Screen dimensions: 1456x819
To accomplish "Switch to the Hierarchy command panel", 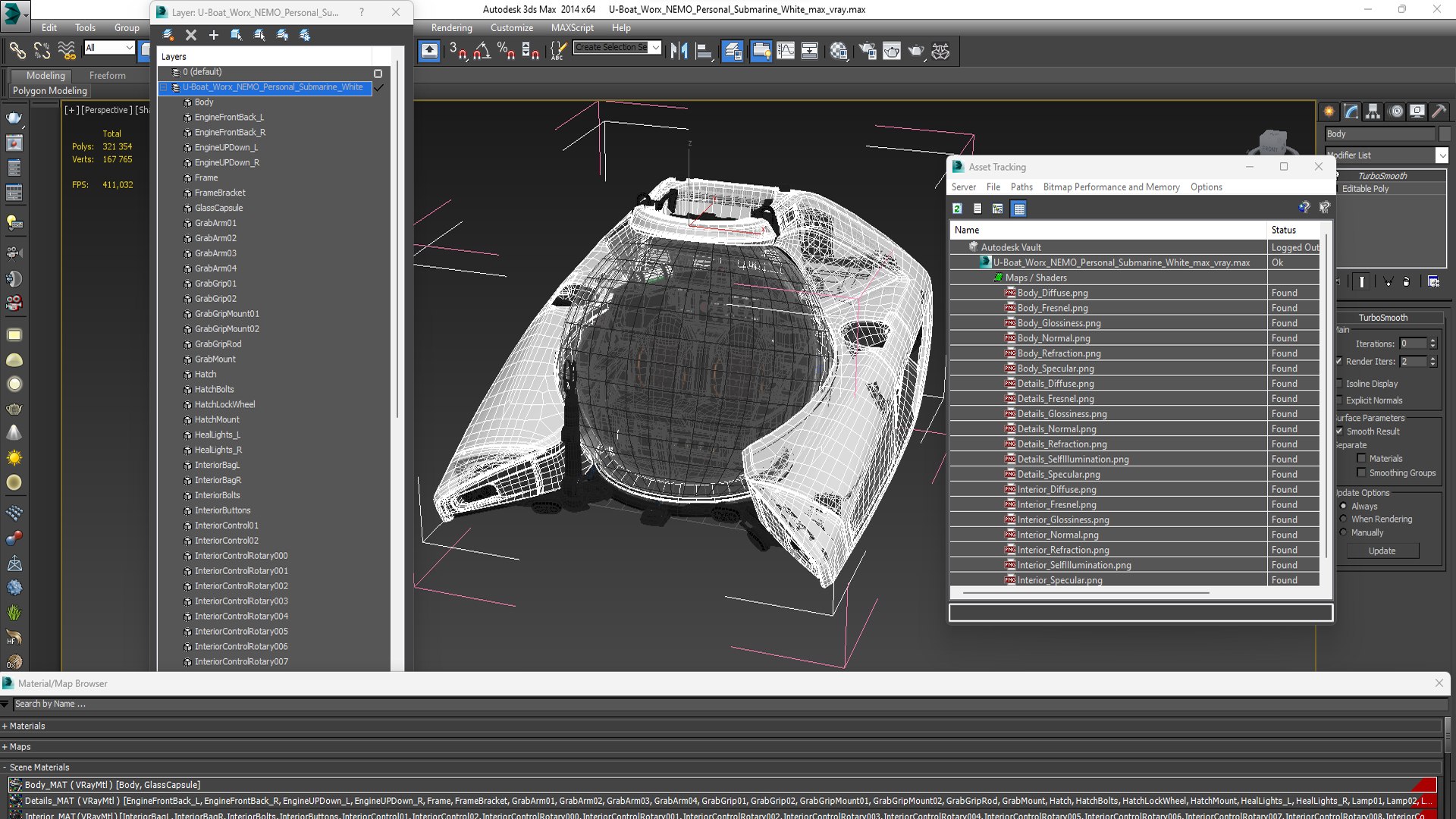I will [x=1373, y=111].
